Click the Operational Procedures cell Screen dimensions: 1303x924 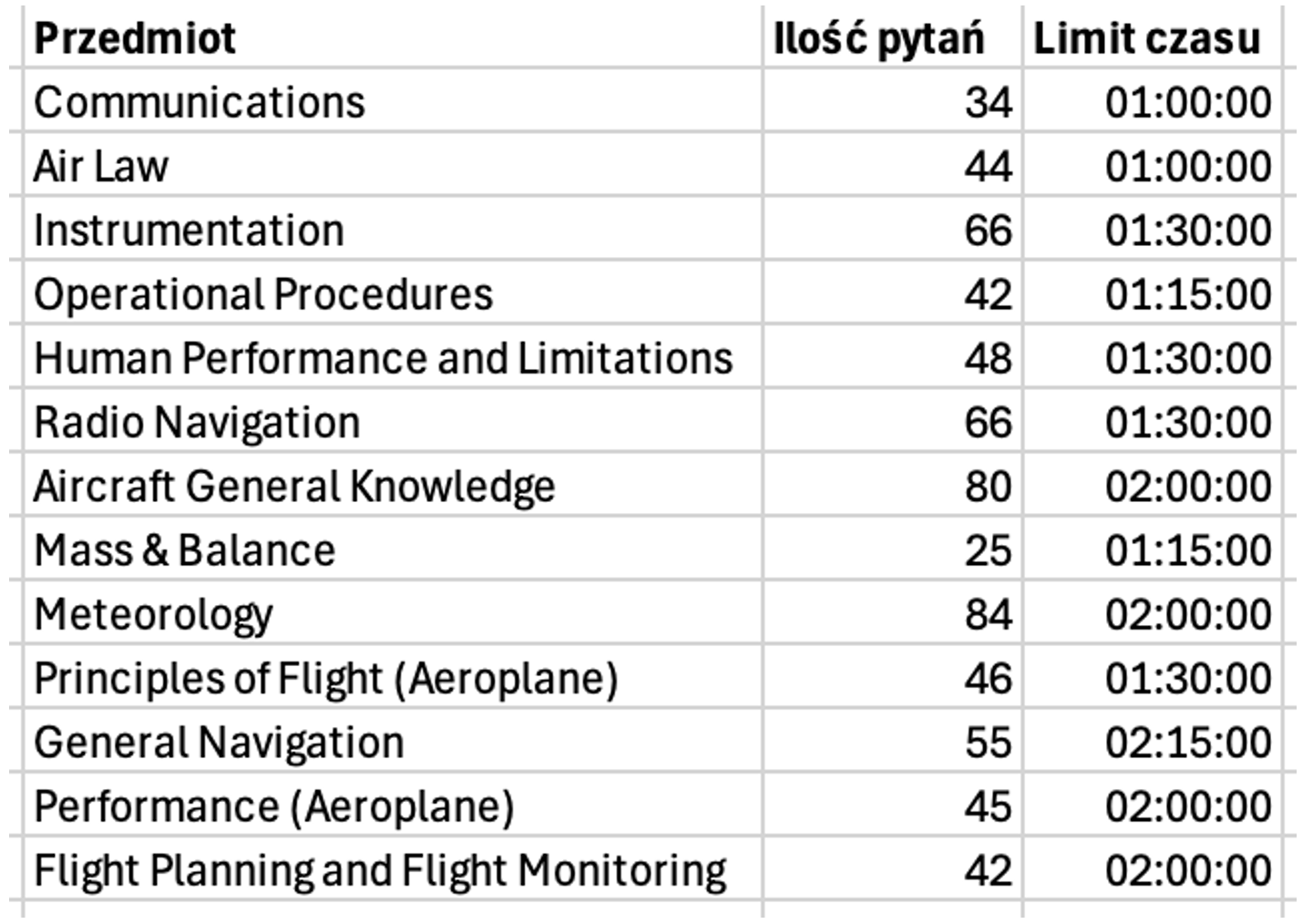(393, 293)
